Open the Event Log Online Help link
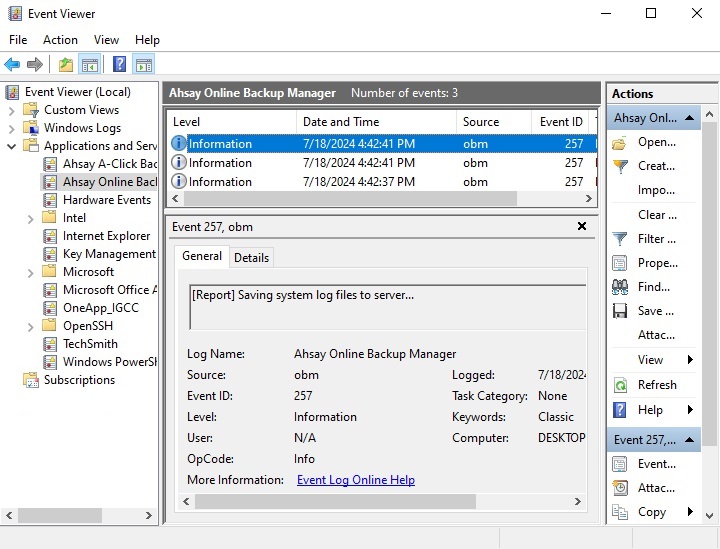This screenshot has width=720, height=549. (356, 480)
